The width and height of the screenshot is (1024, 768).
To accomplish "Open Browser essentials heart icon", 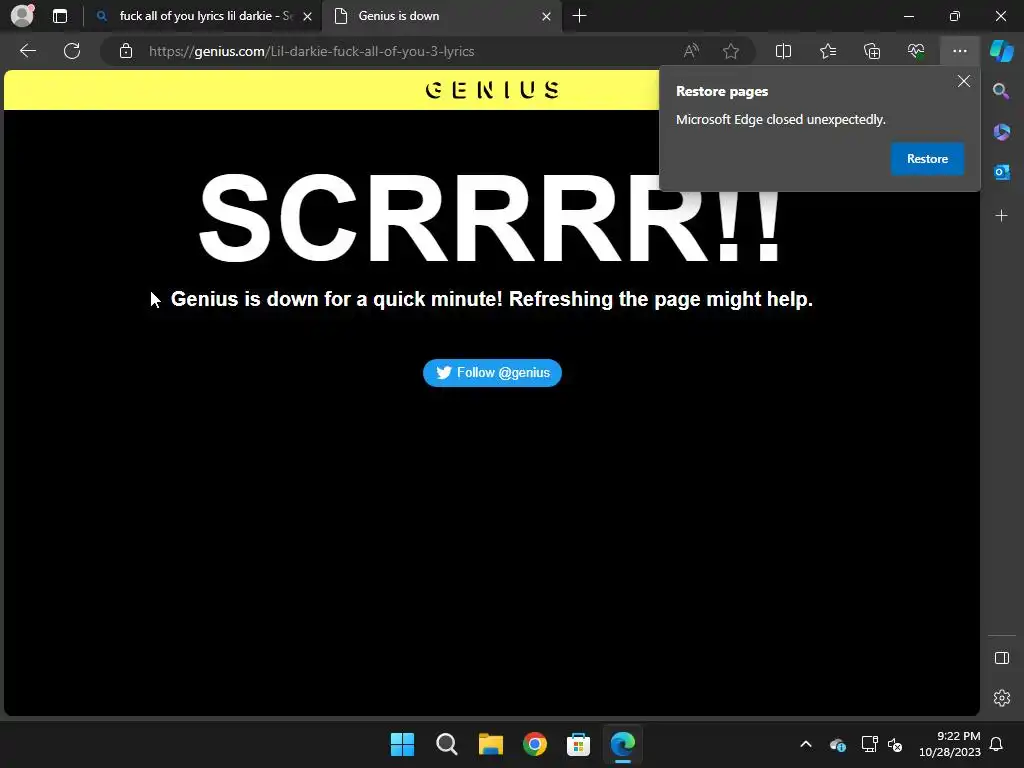I will [x=916, y=51].
